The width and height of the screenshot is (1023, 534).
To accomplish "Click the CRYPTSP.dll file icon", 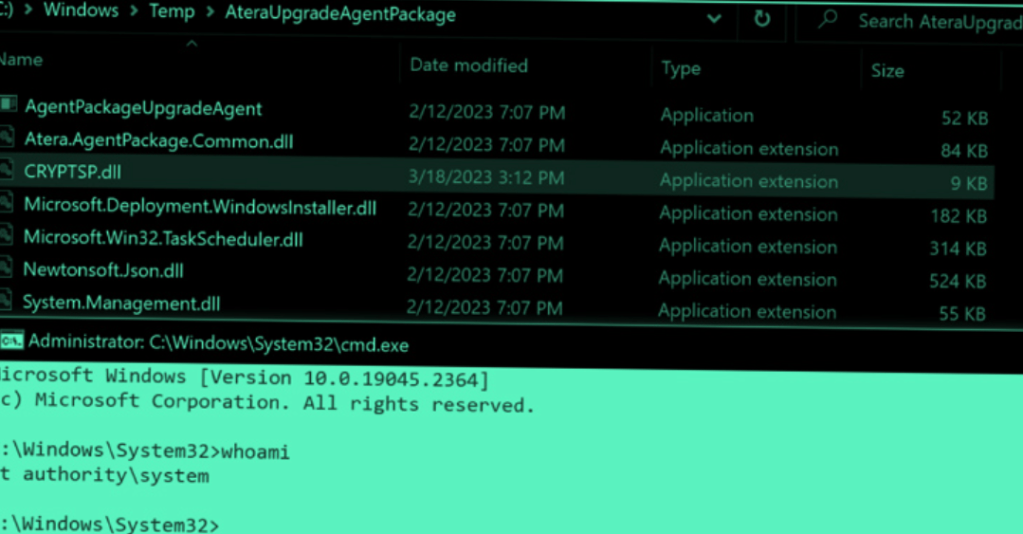I will [x=6, y=170].
